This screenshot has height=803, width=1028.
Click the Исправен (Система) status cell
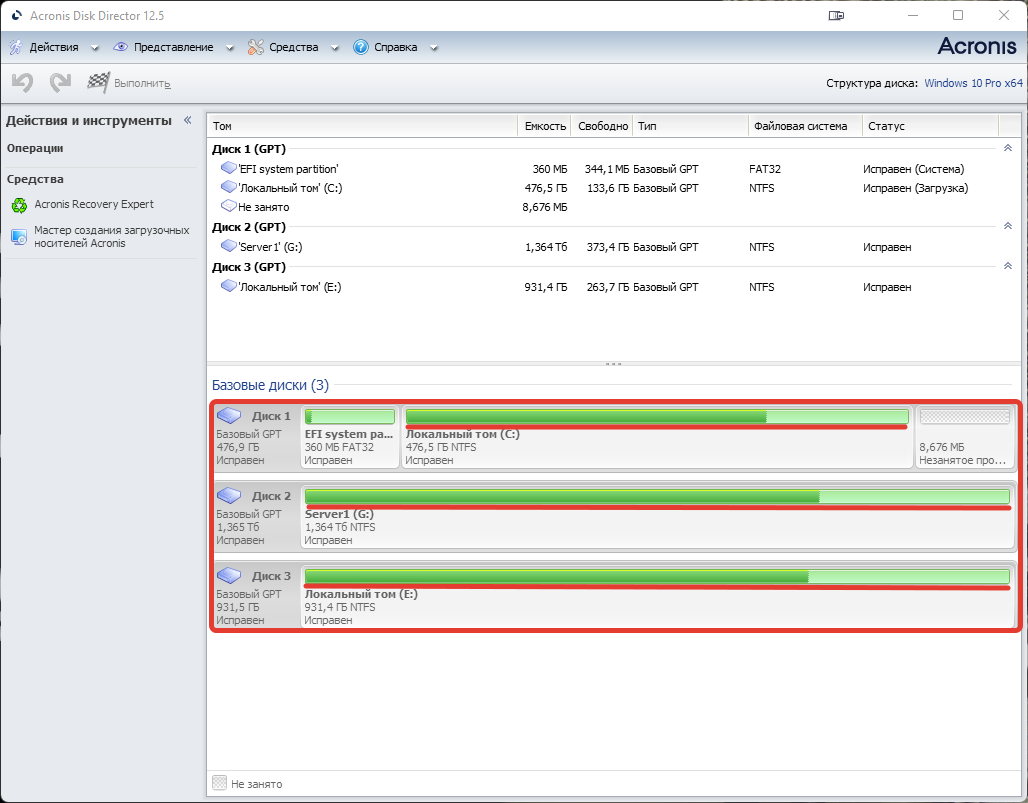[913, 169]
